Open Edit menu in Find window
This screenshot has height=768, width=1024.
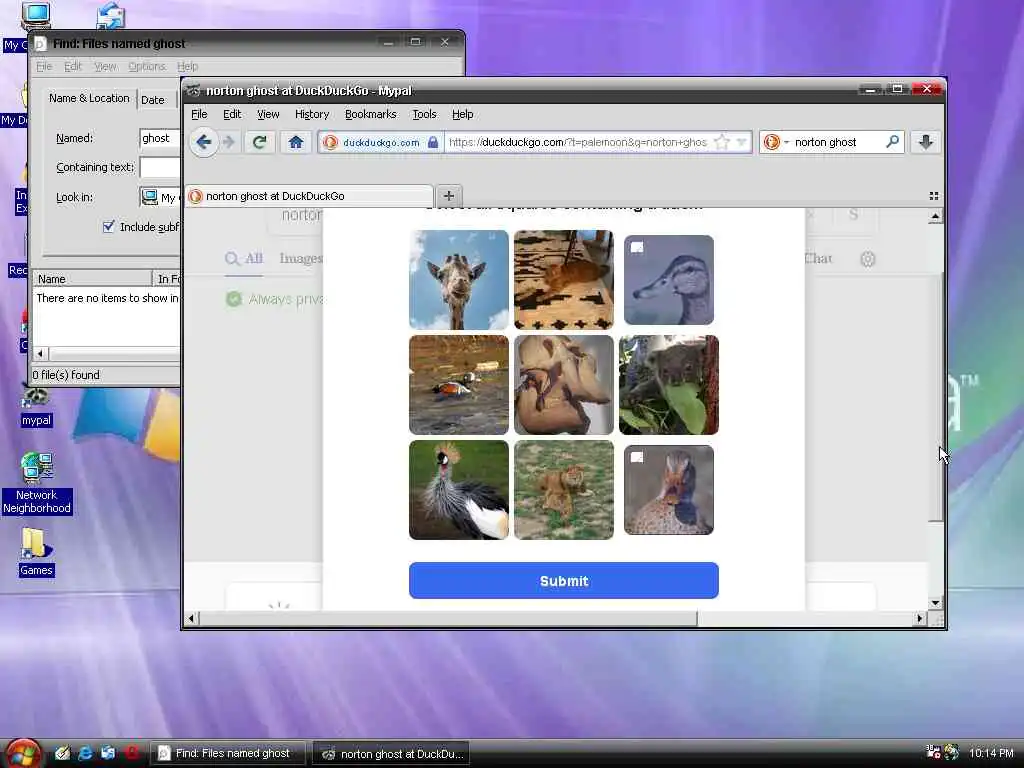(x=72, y=67)
